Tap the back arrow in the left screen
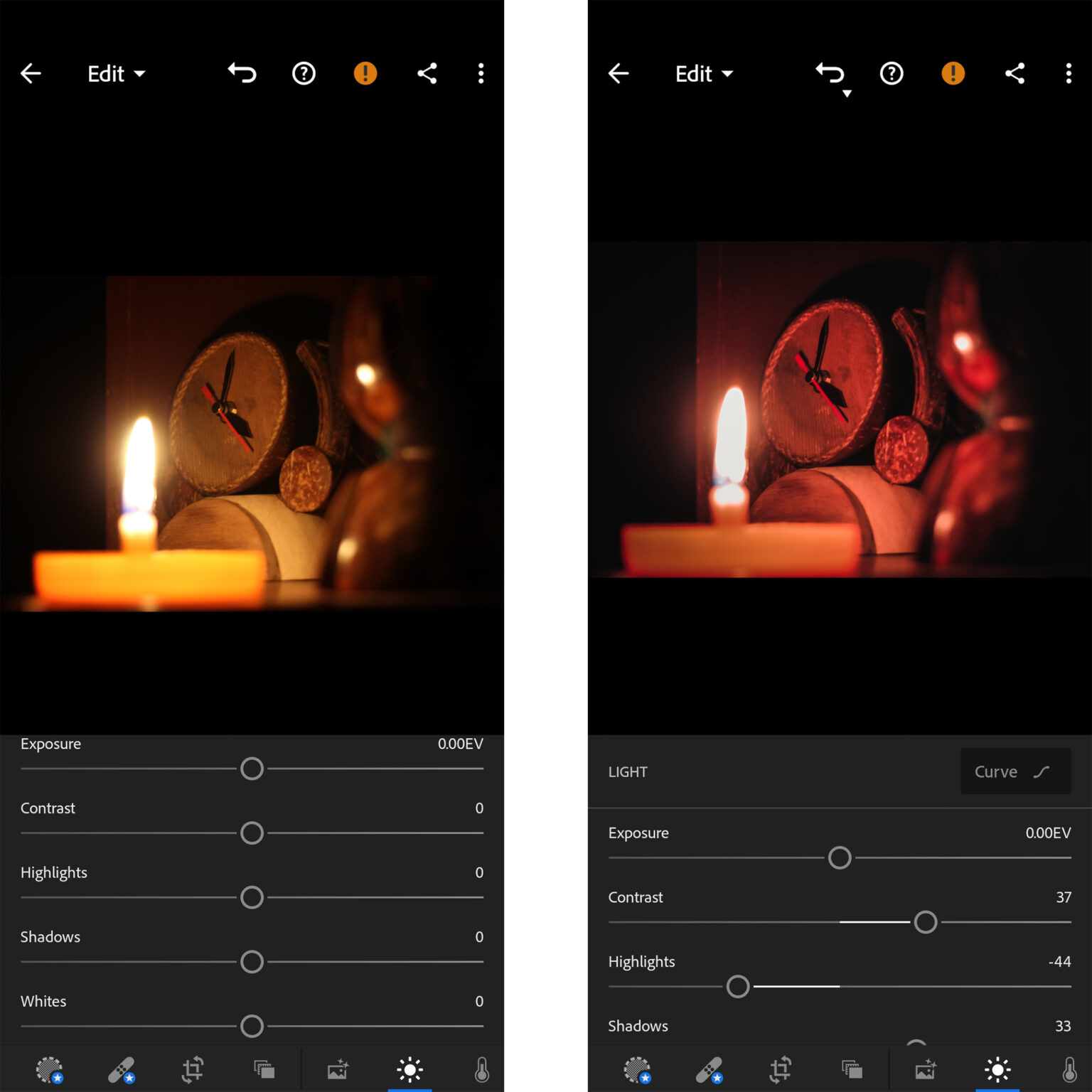 pos(31,73)
